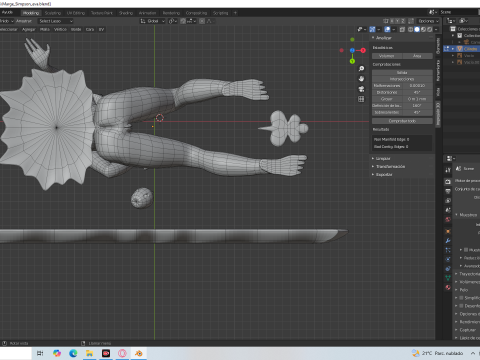Open the World properties tab icon
Viewport: 480px width, 360px height.
(448, 219)
